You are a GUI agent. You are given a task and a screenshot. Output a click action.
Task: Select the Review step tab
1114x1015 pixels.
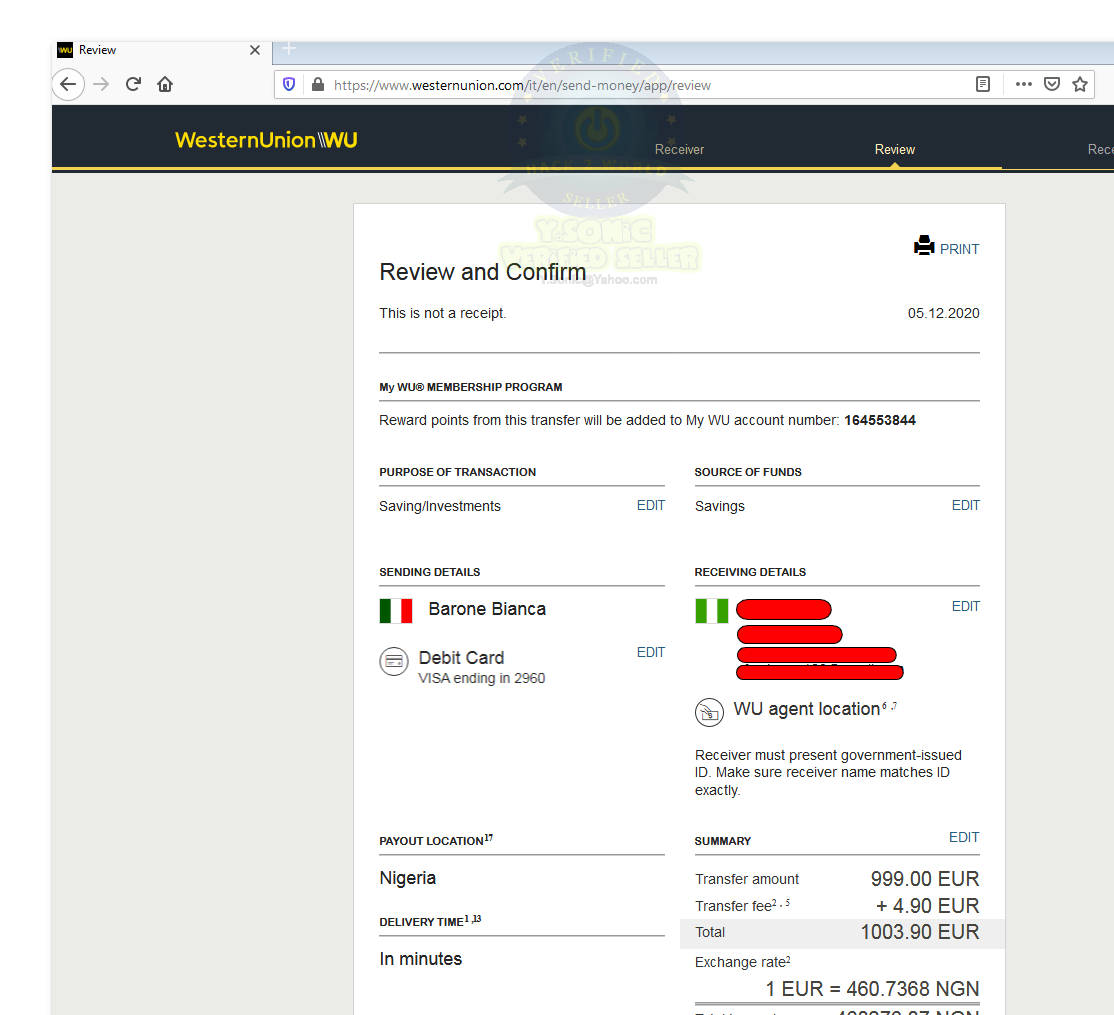(894, 149)
